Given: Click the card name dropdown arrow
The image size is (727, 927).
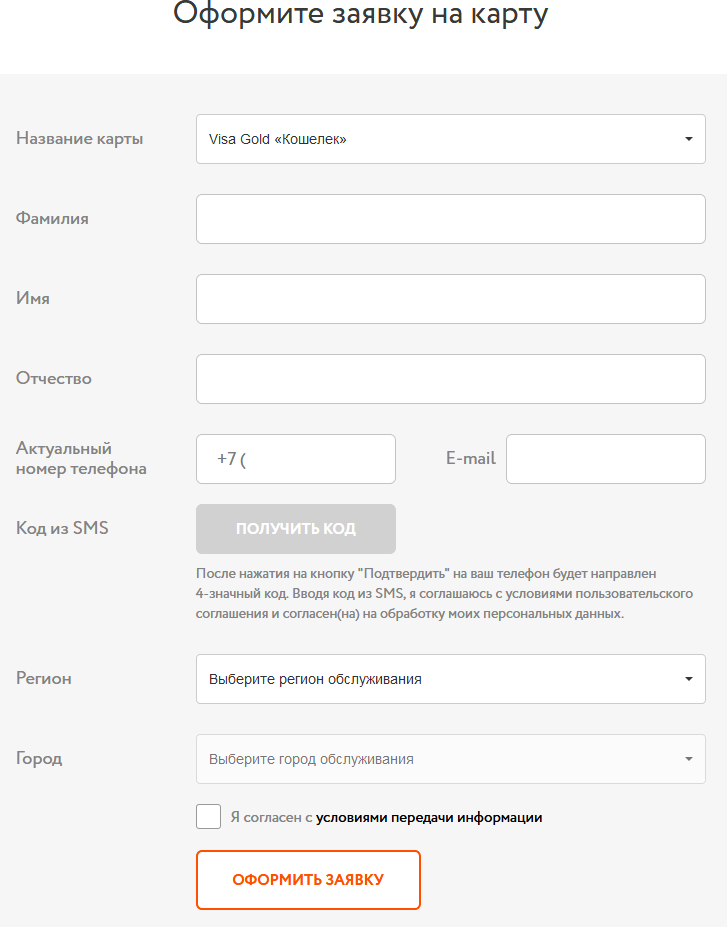Looking at the screenshot, I should (x=688, y=139).
